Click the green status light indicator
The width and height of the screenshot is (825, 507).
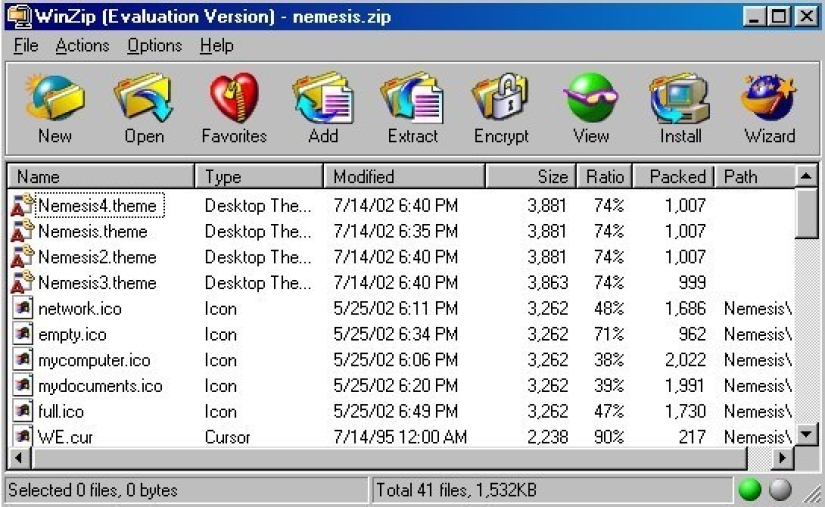tap(750, 491)
